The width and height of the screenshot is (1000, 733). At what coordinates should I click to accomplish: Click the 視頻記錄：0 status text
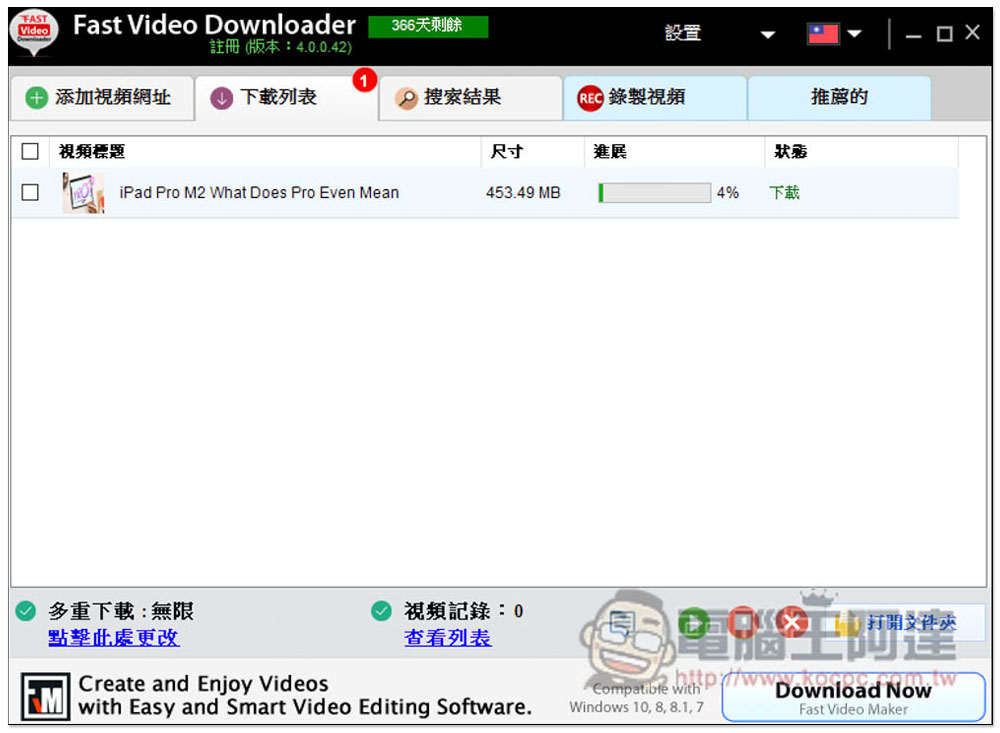(x=464, y=611)
